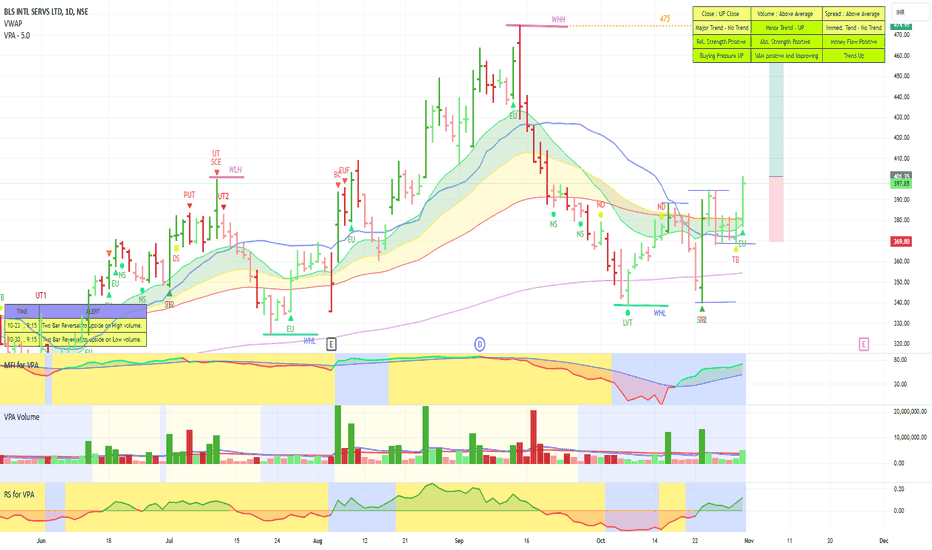Viewport: 932px width, 550px height.
Task: Click the 'Money Flow Positive' cell
Action: pyautogui.click(x=853, y=42)
